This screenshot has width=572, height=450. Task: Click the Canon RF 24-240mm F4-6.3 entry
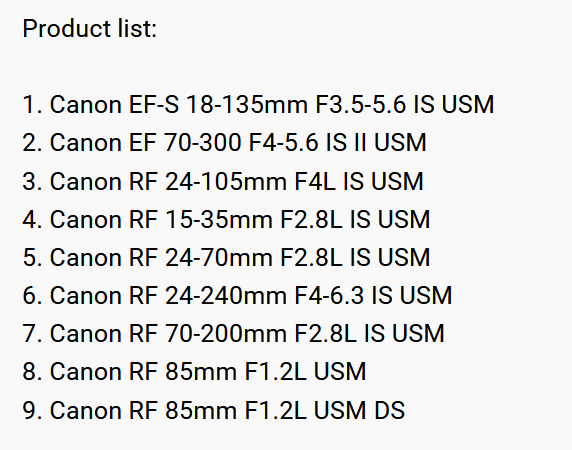[237, 295]
